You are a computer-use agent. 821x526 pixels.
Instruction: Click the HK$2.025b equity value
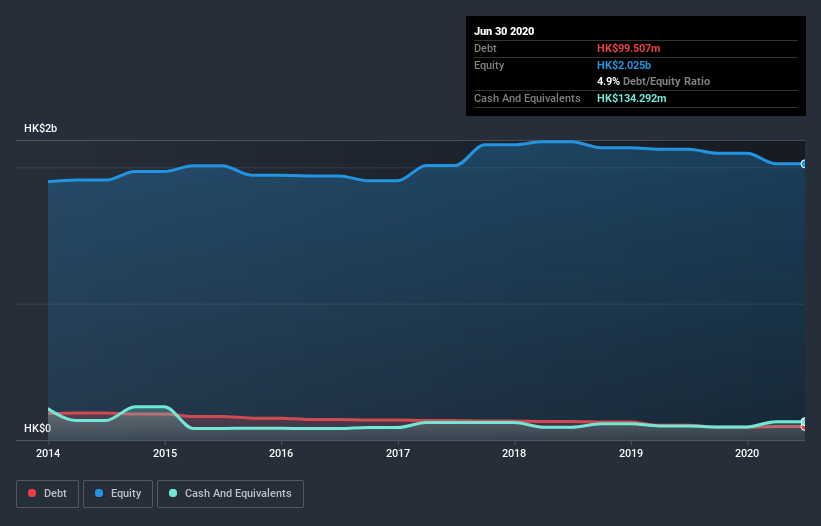[x=624, y=65]
